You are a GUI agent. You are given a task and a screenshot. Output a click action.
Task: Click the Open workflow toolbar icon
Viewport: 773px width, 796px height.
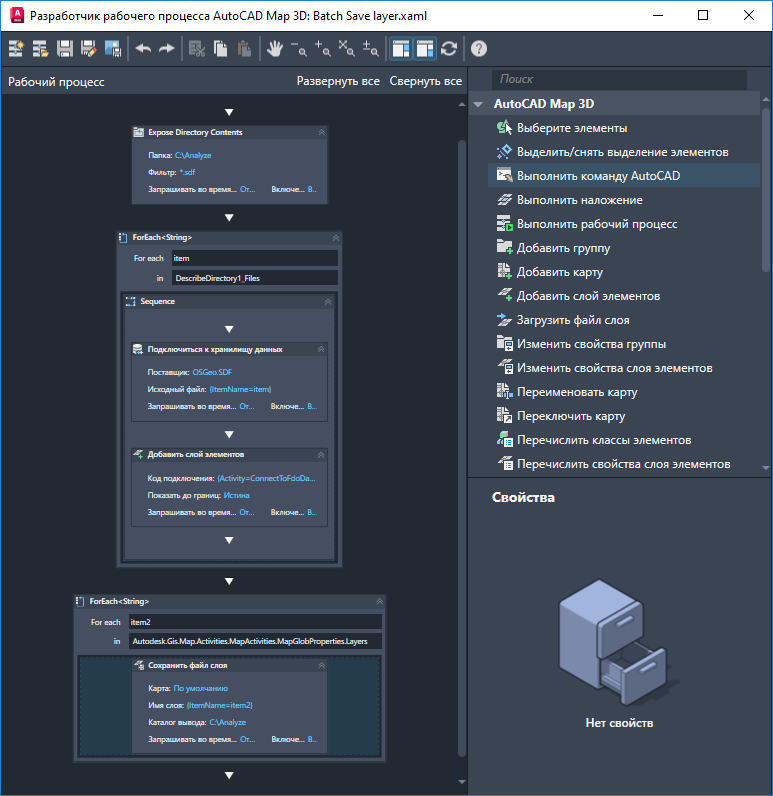tap(40, 49)
